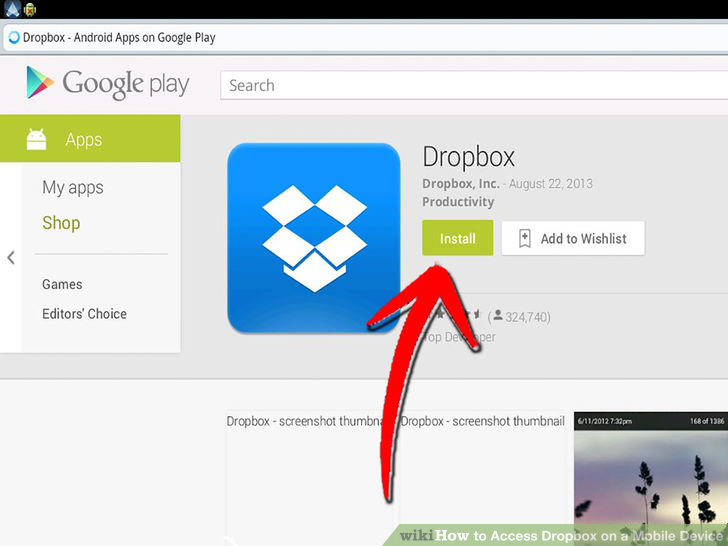This screenshot has width=728, height=546.
Task: Click the top-left blue system icon
Action: coord(12,9)
